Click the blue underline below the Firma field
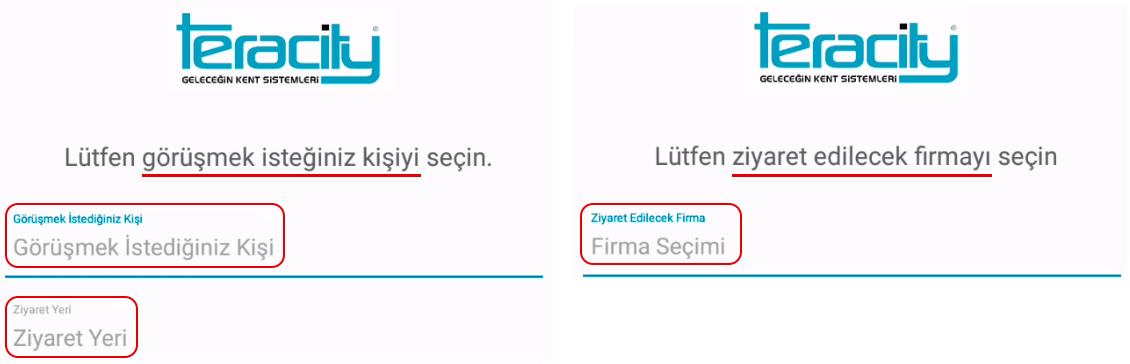 pyautogui.click(x=852, y=275)
